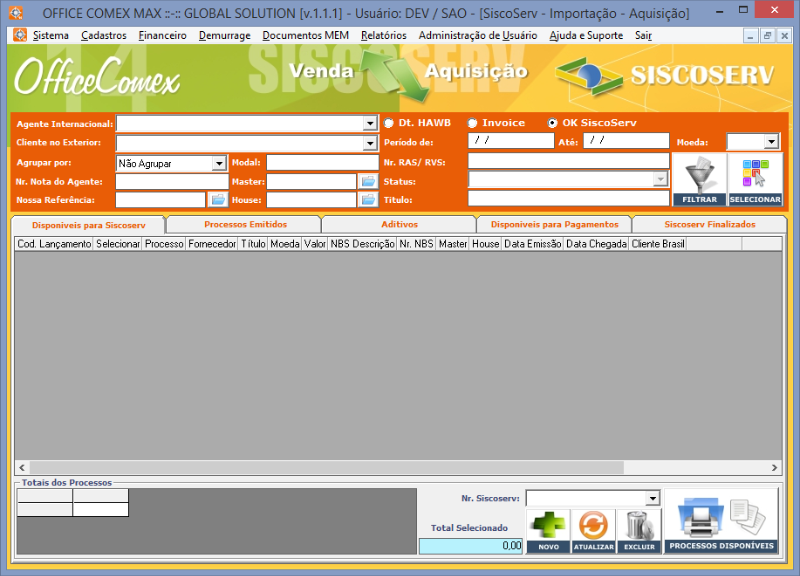Click the Selecionar colored squares icon

[755, 179]
